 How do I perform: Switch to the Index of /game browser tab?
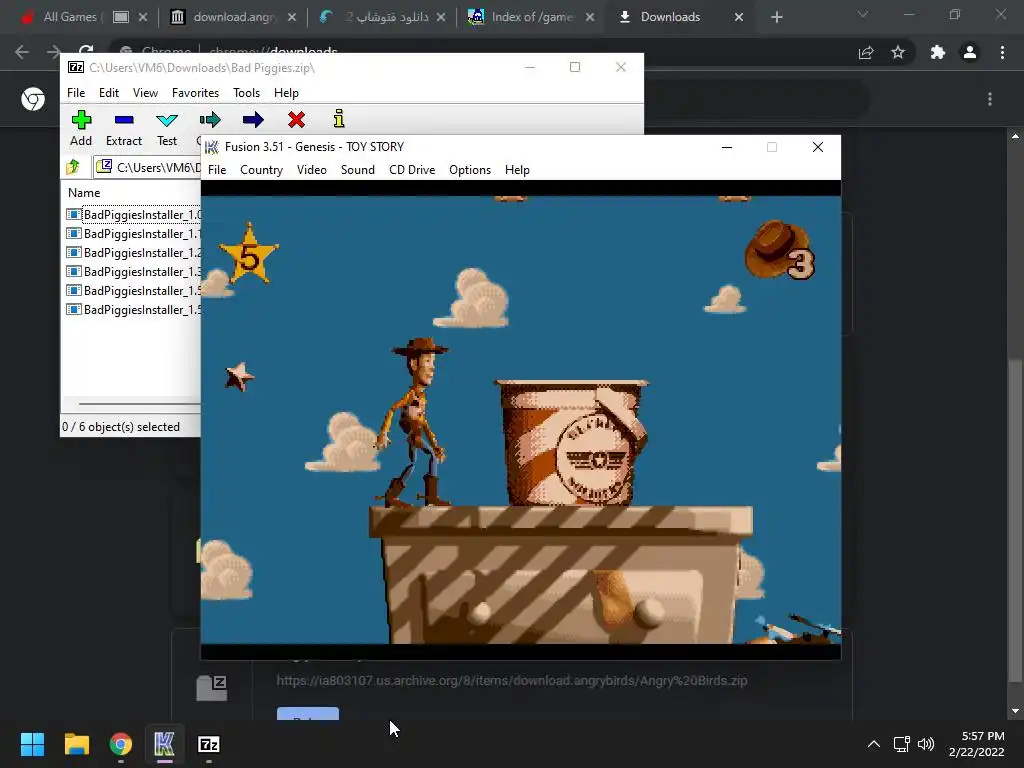coord(532,17)
